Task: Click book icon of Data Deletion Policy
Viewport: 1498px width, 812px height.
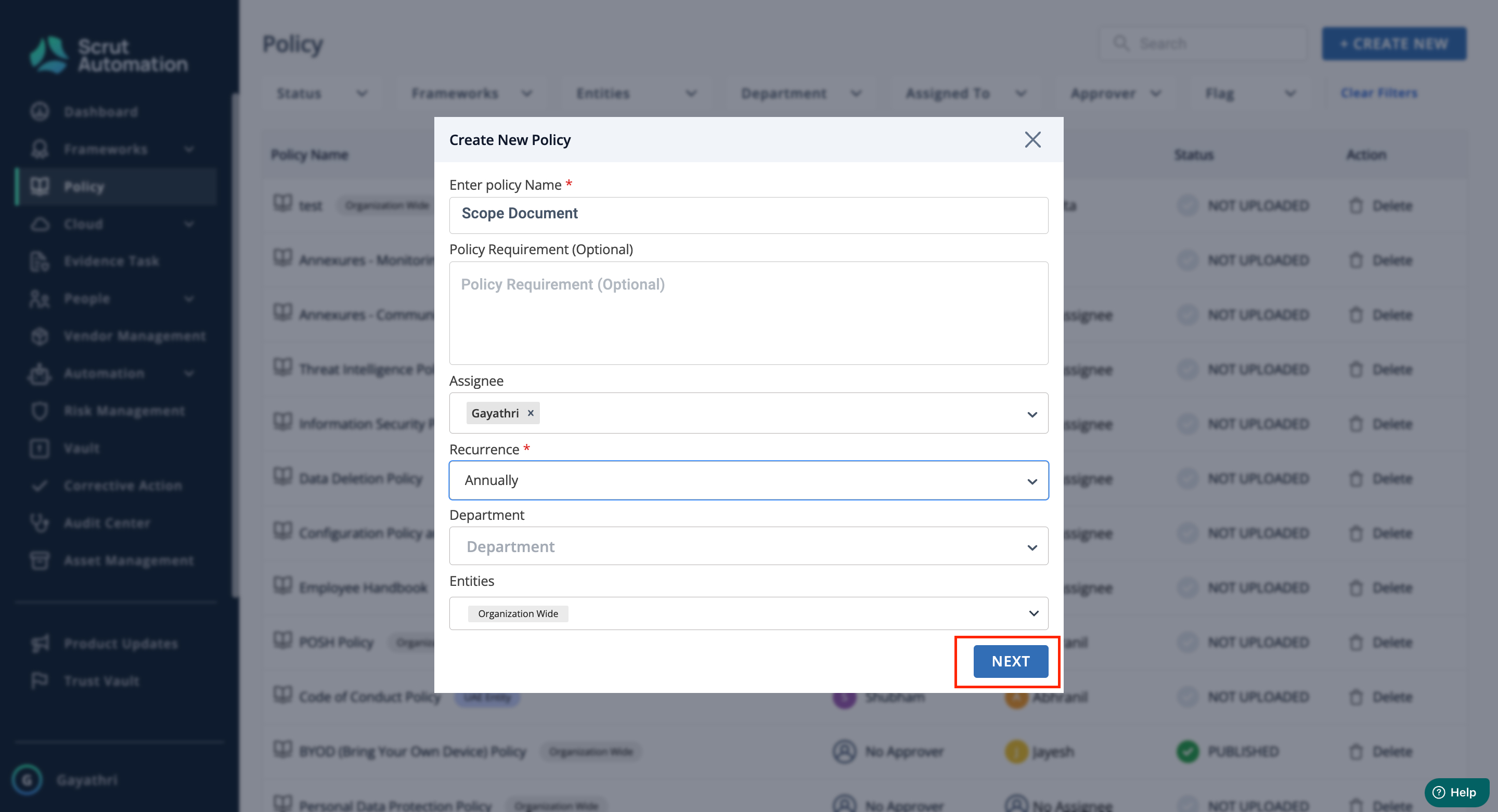Action: point(282,477)
